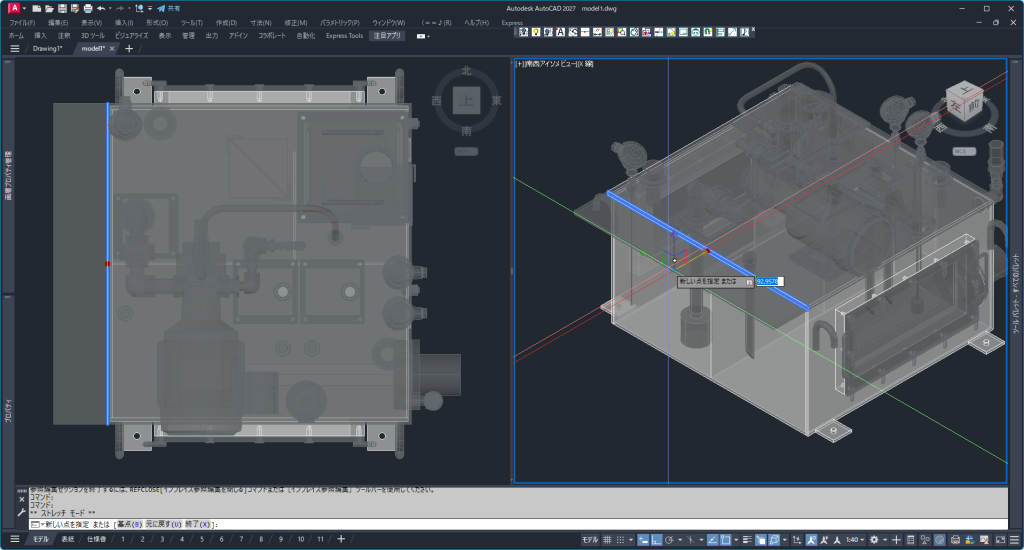Add a new drawing tab with plus button

[x=128, y=48]
